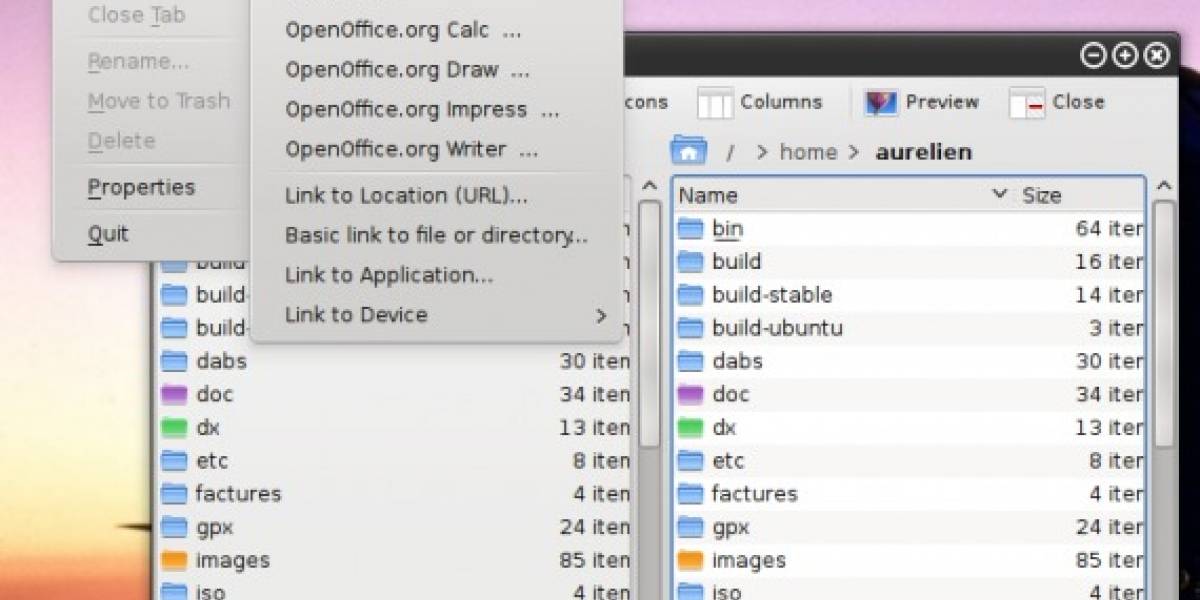Click the Columns view icon

(715, 102)
